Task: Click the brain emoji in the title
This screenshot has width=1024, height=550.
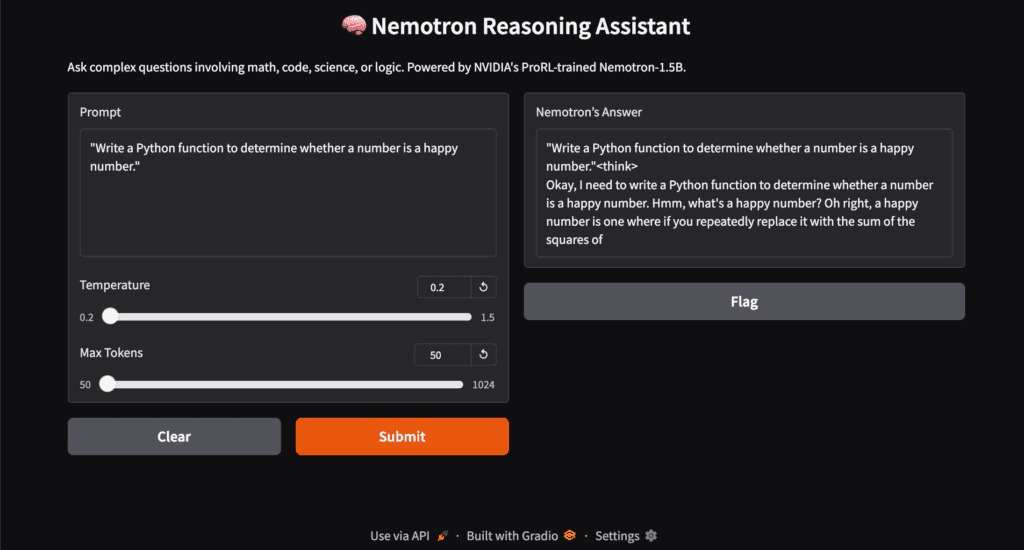Action: 354,26
